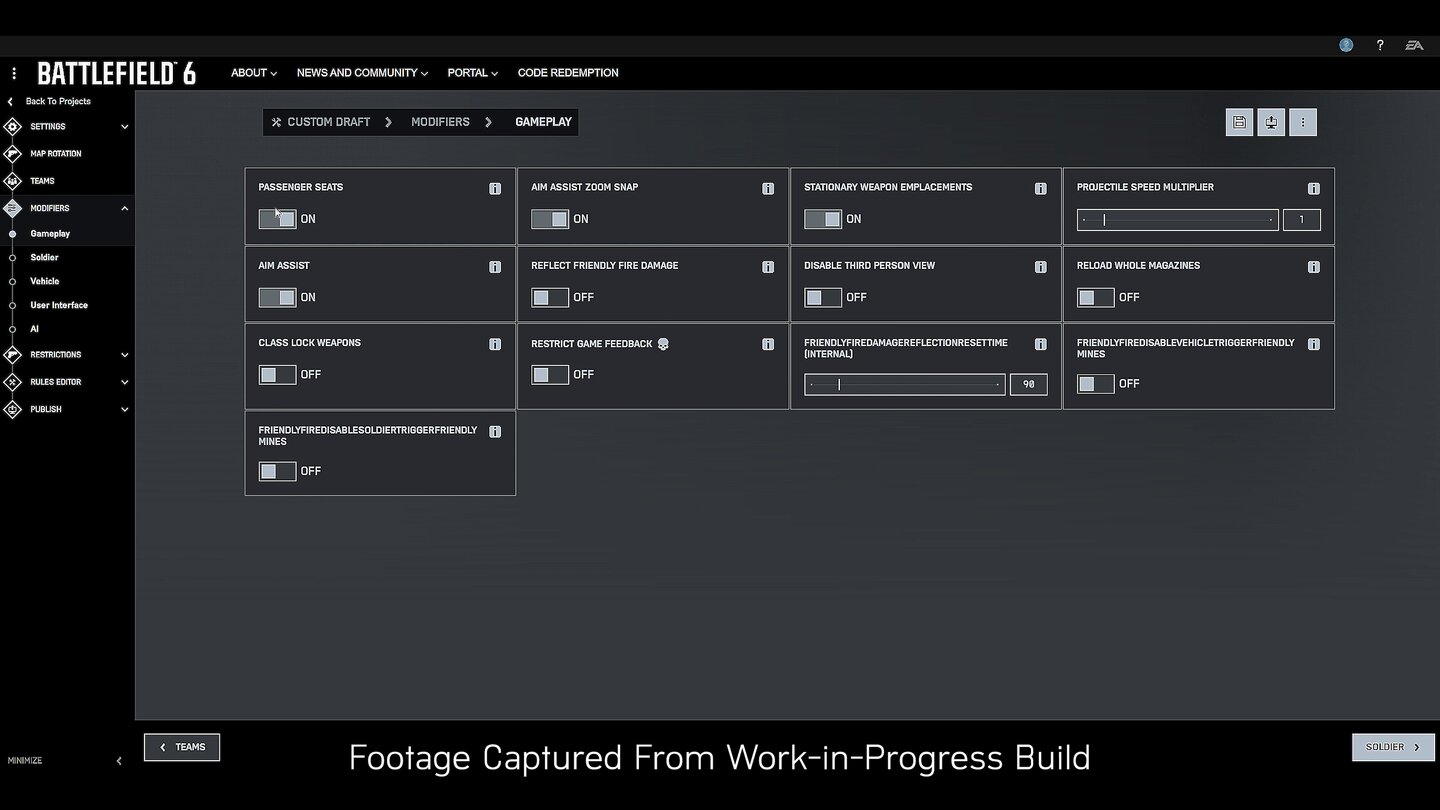1440x810 pixels.
Task: Click the reflection reset time value field
Action: (x=1028, y=384)
